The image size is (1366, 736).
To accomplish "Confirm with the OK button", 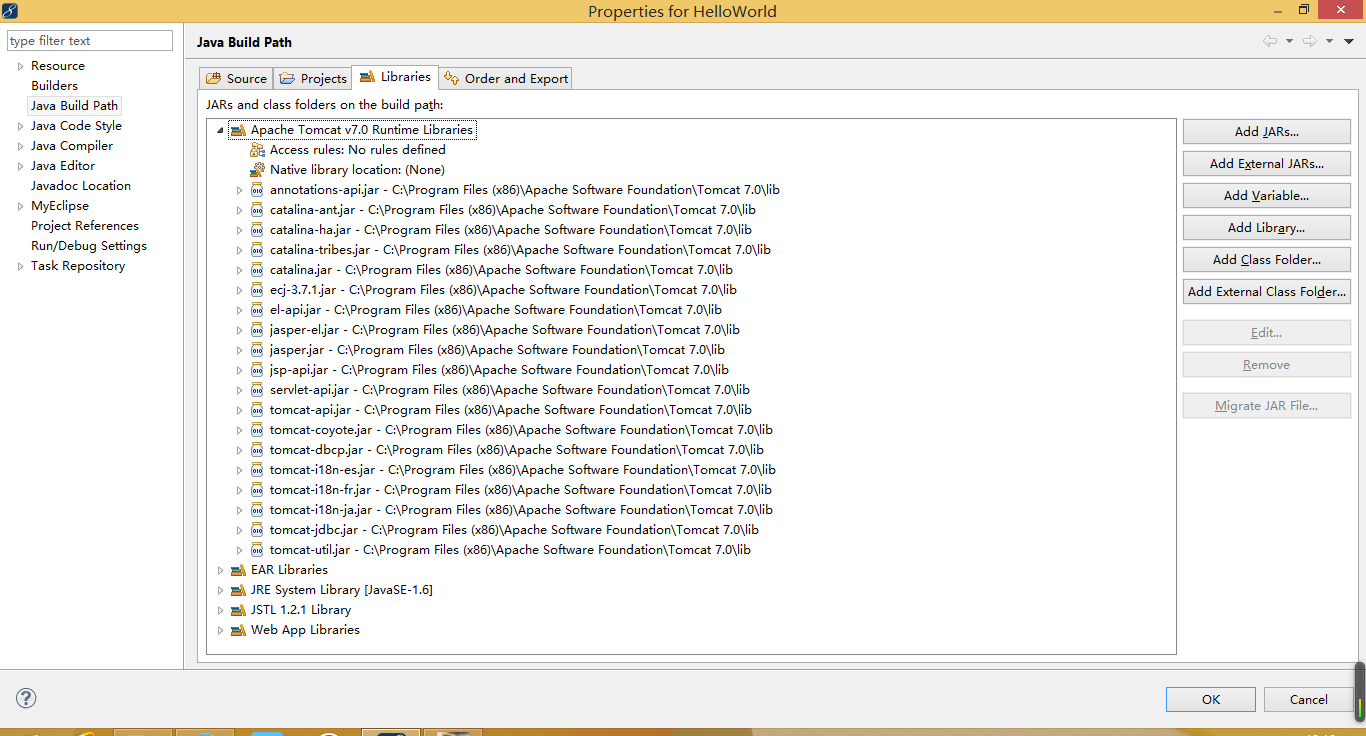I will 1210,699.
